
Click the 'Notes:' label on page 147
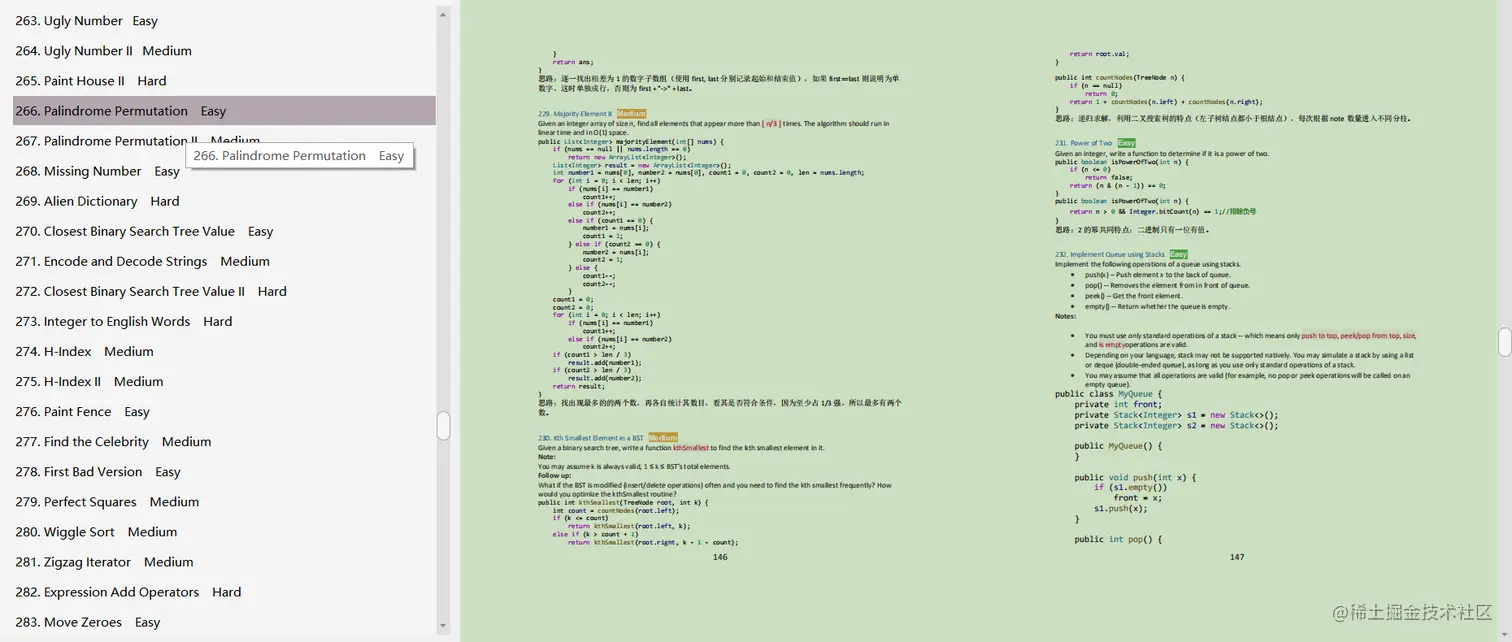[x=1066, y=316]
